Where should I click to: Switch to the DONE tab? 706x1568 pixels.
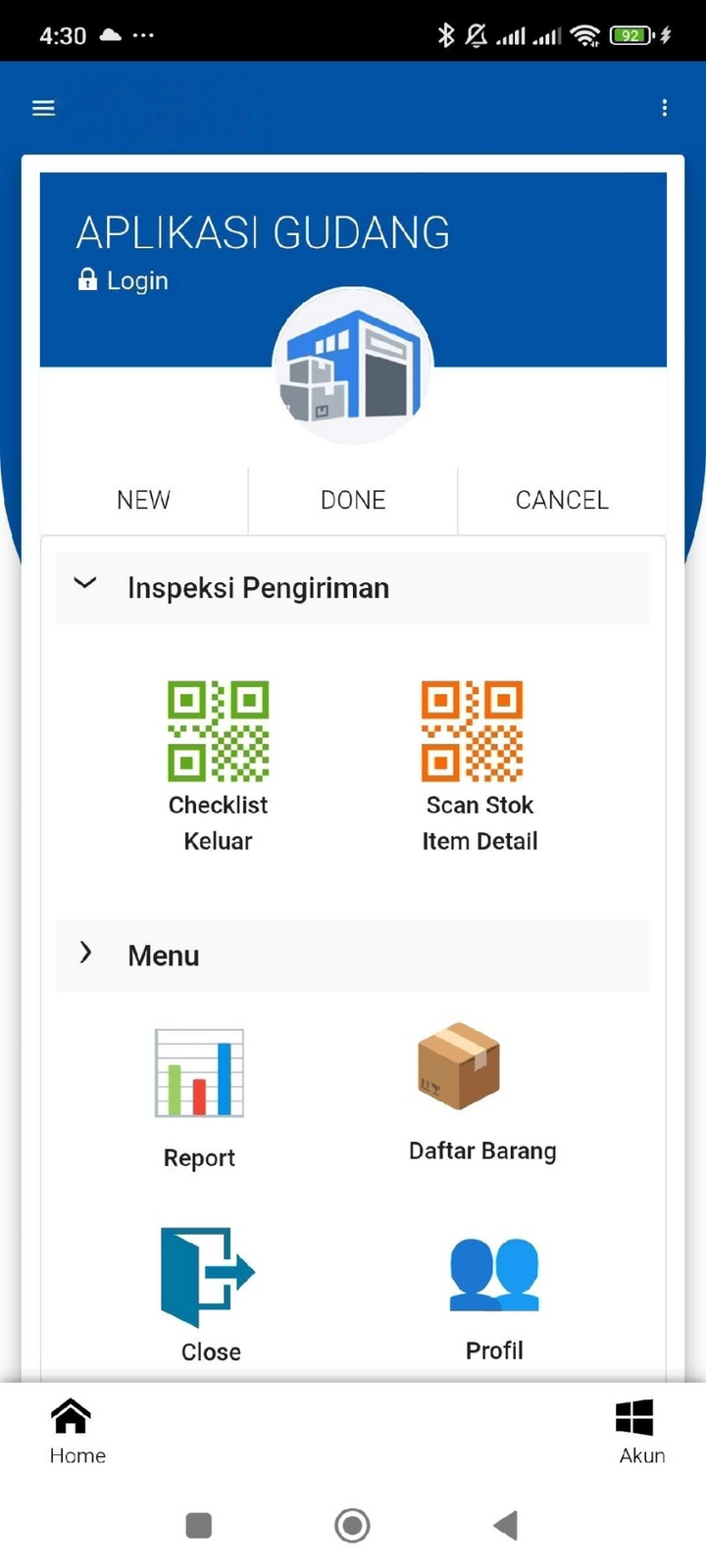point(353,501)
